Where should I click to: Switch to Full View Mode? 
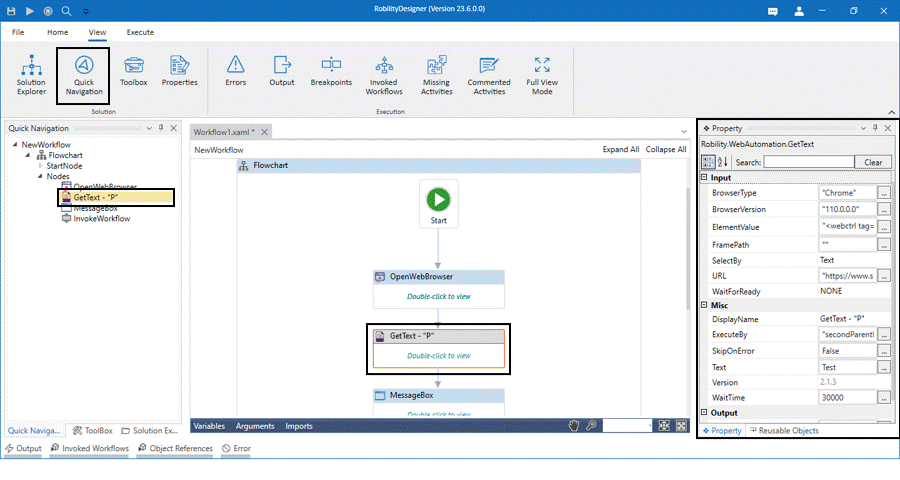tap(542, 75)
